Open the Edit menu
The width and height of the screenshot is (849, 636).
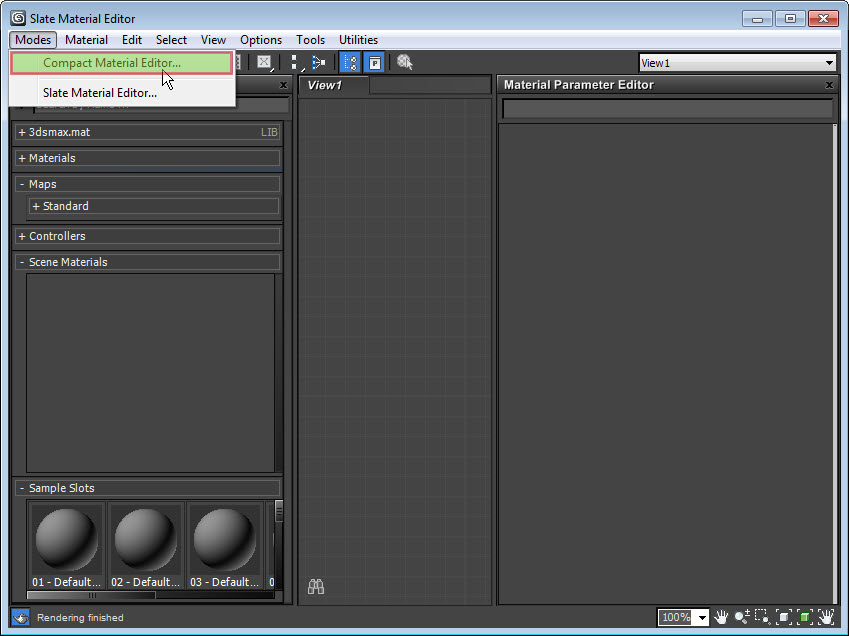[x=132, y=40]
